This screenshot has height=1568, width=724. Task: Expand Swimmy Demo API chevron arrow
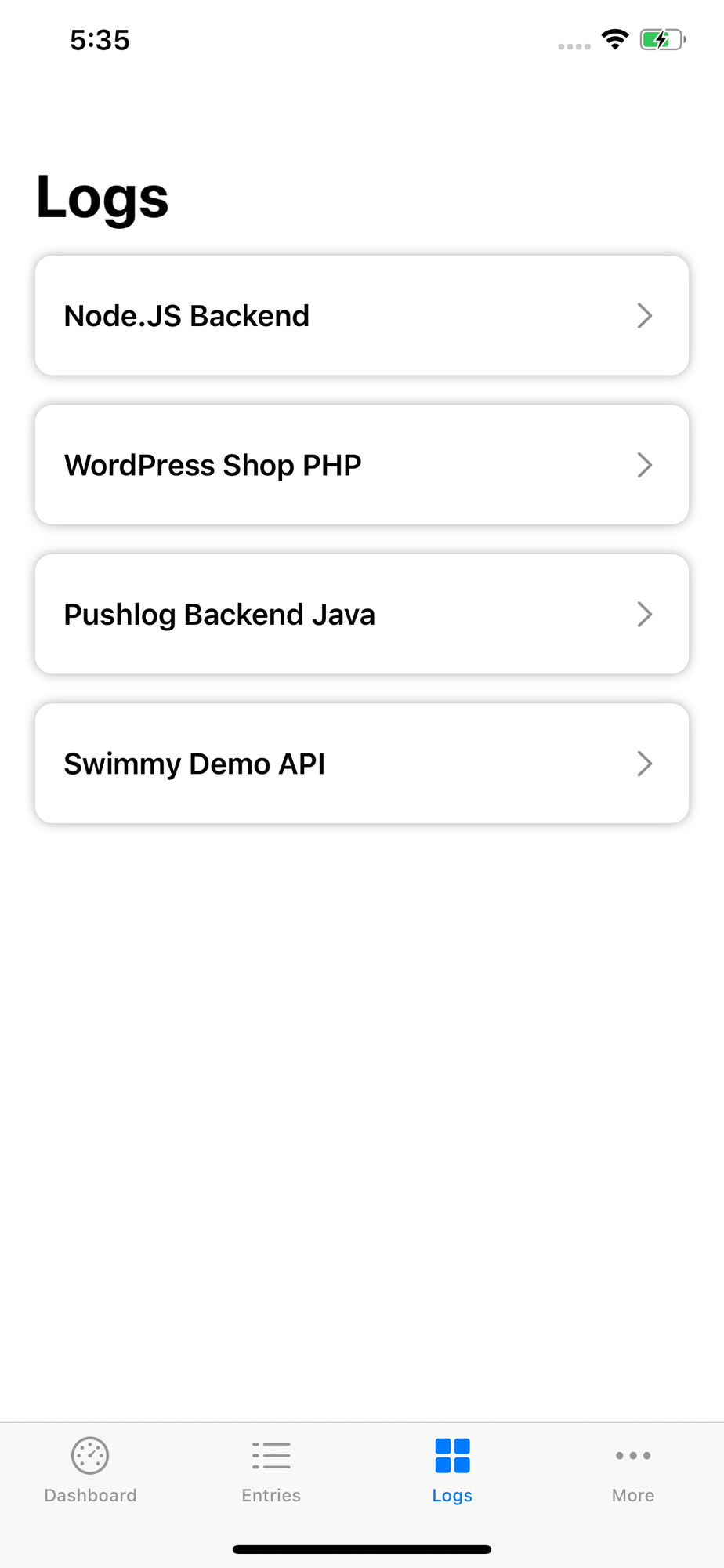pyautogui.click(x=644, y=764)
